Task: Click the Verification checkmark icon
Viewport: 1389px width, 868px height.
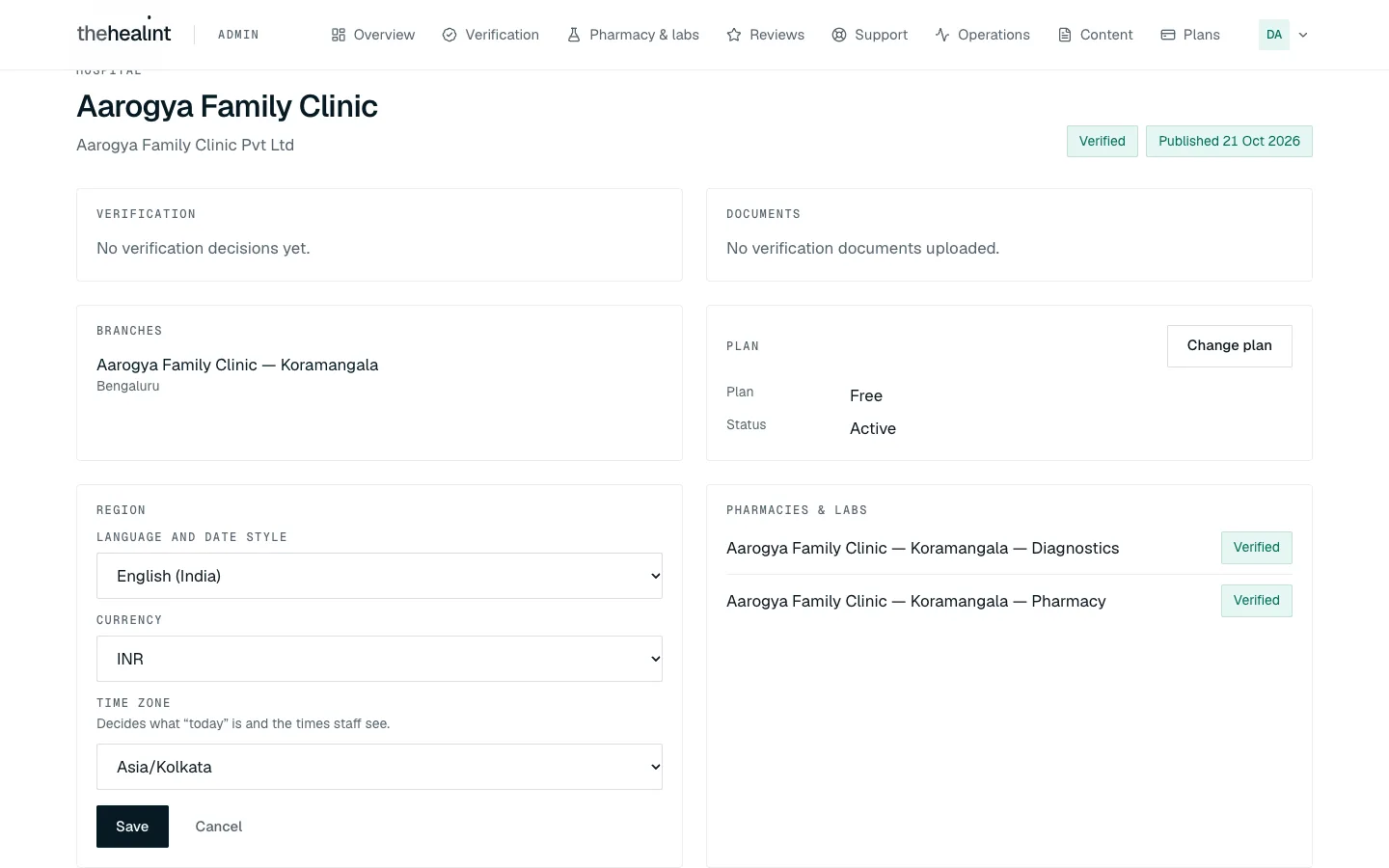Action: (x=449, y=35)
